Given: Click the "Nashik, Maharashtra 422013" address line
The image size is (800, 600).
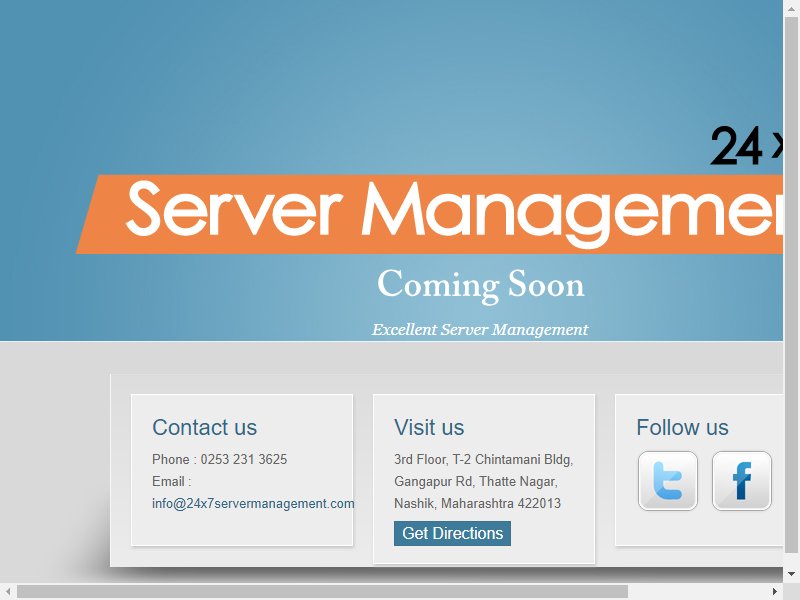Looking at the screenshot, I should 477,504.
